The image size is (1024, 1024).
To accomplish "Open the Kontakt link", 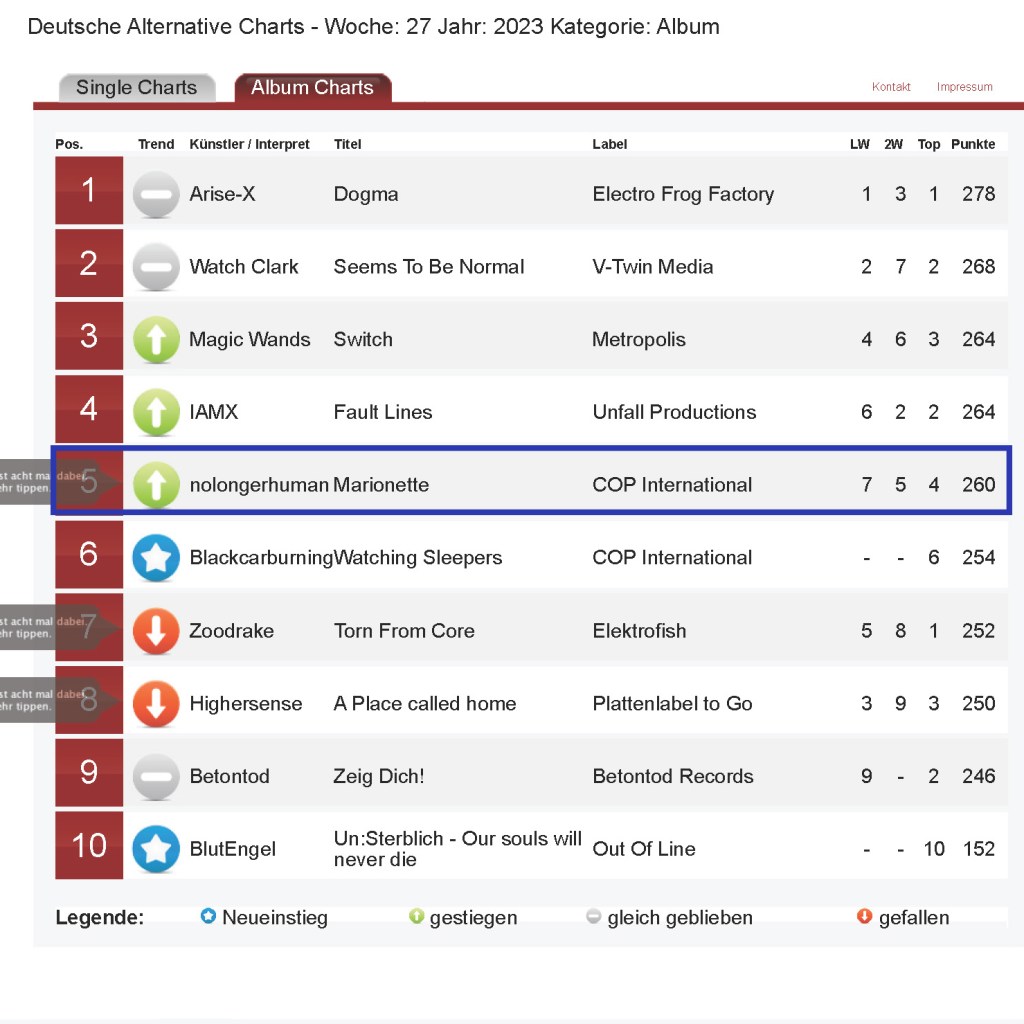I will point(891,87).
